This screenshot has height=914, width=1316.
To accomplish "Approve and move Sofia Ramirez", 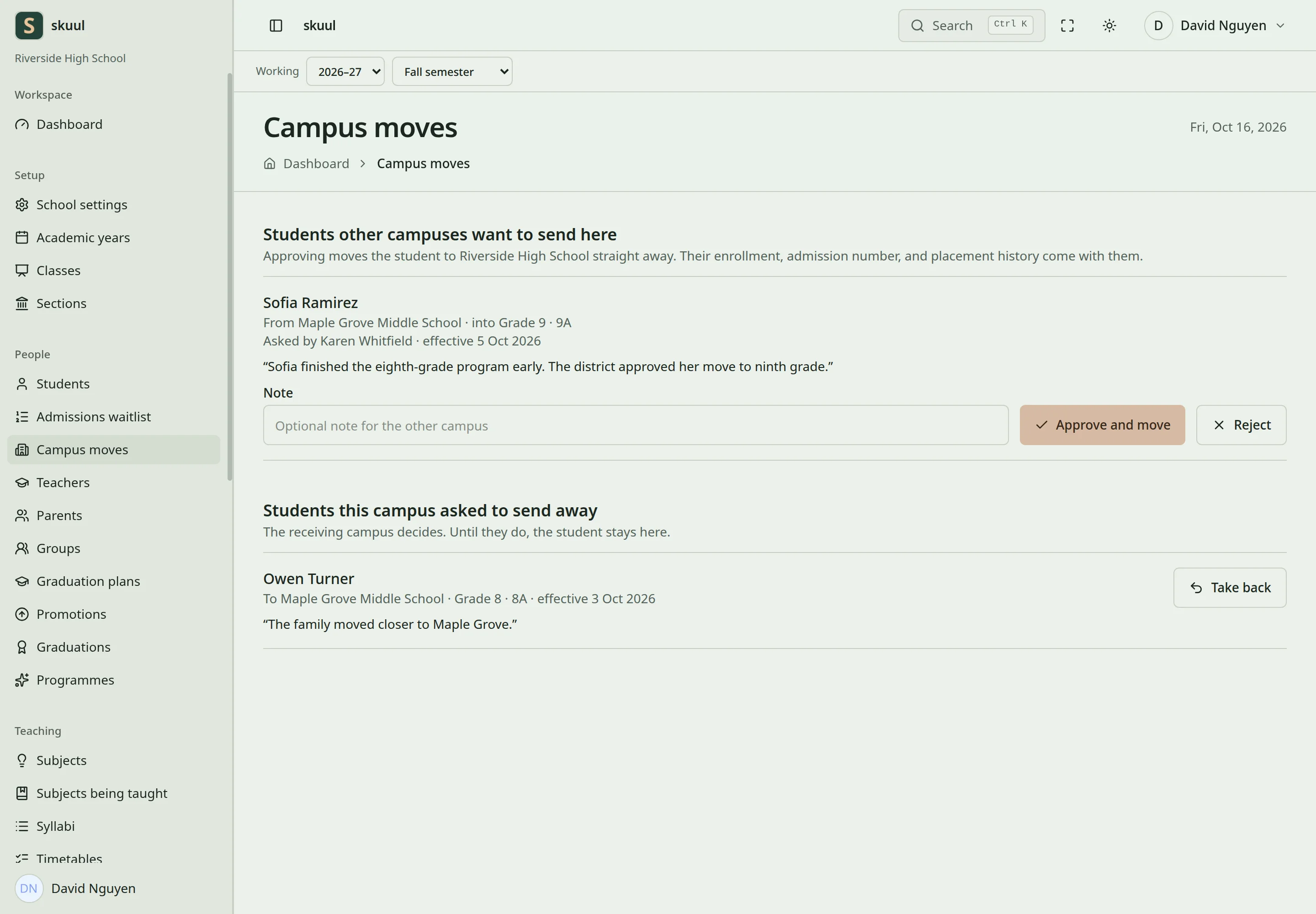I will 1102,425.
